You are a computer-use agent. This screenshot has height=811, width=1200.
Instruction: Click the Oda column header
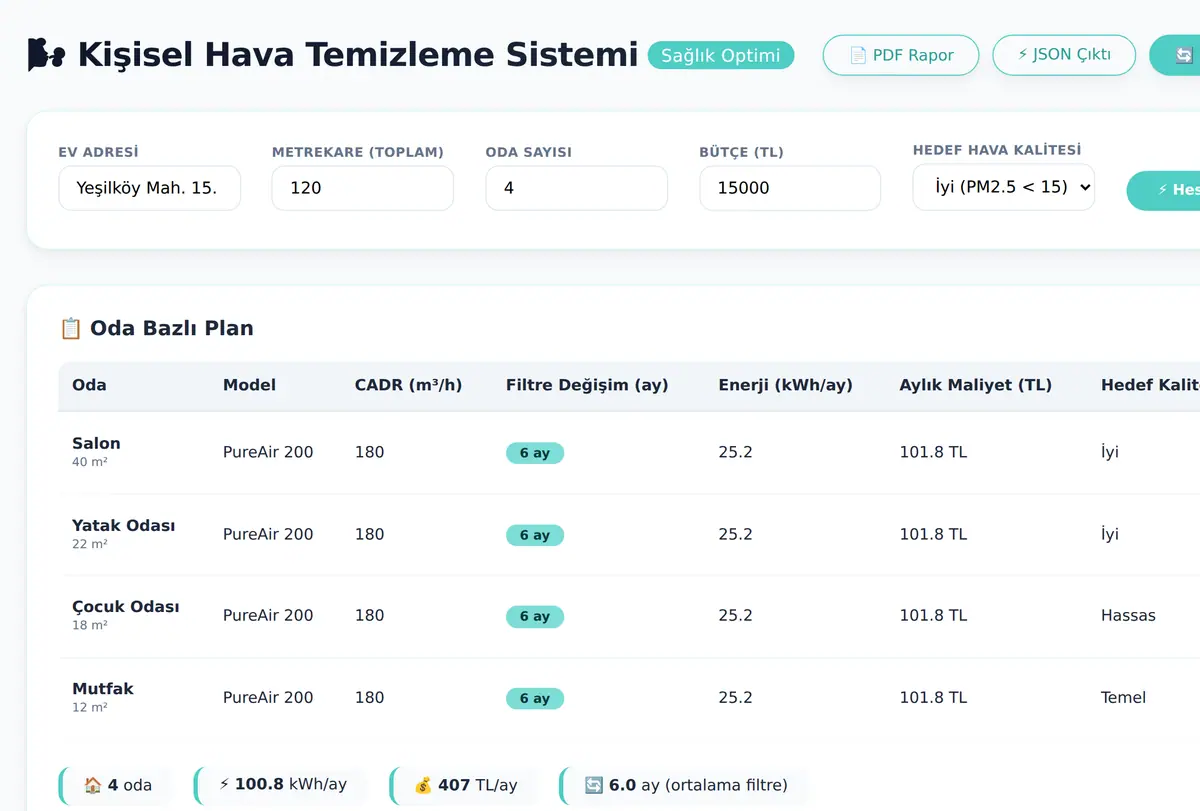coord(89,385)
